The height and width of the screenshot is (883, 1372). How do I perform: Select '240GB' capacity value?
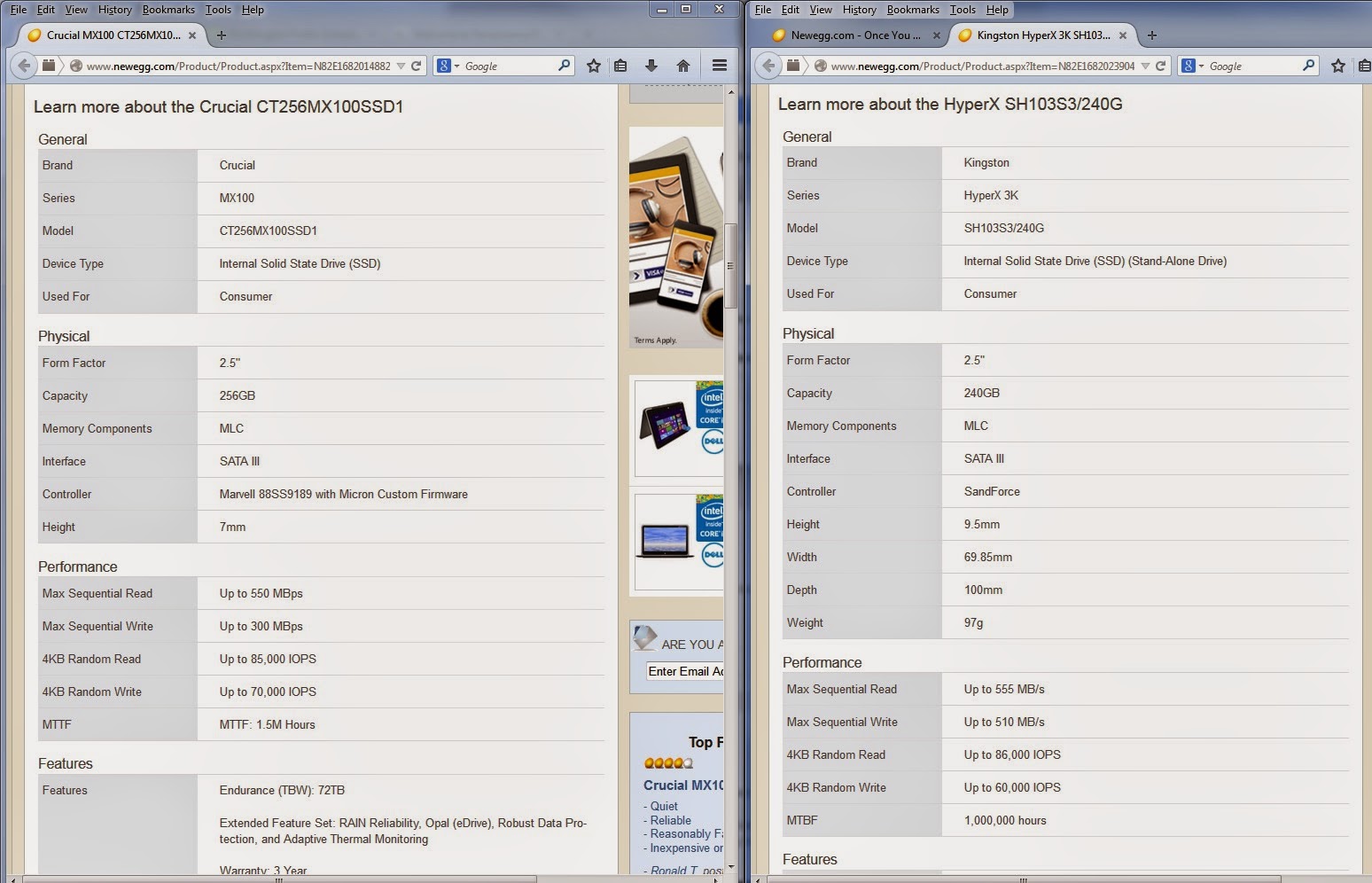coord(982,393)
